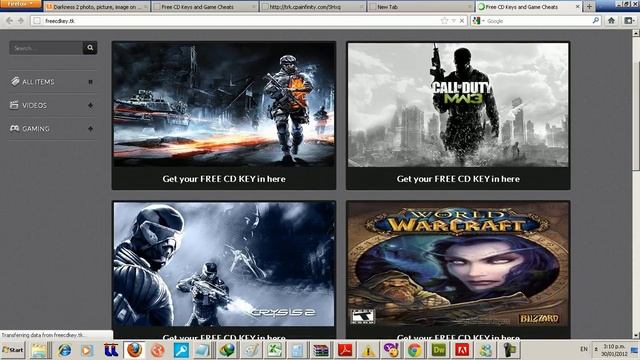Launch WinRAR from the taskbar
Screen dimensions: 640x360
[x=321, y=350]
